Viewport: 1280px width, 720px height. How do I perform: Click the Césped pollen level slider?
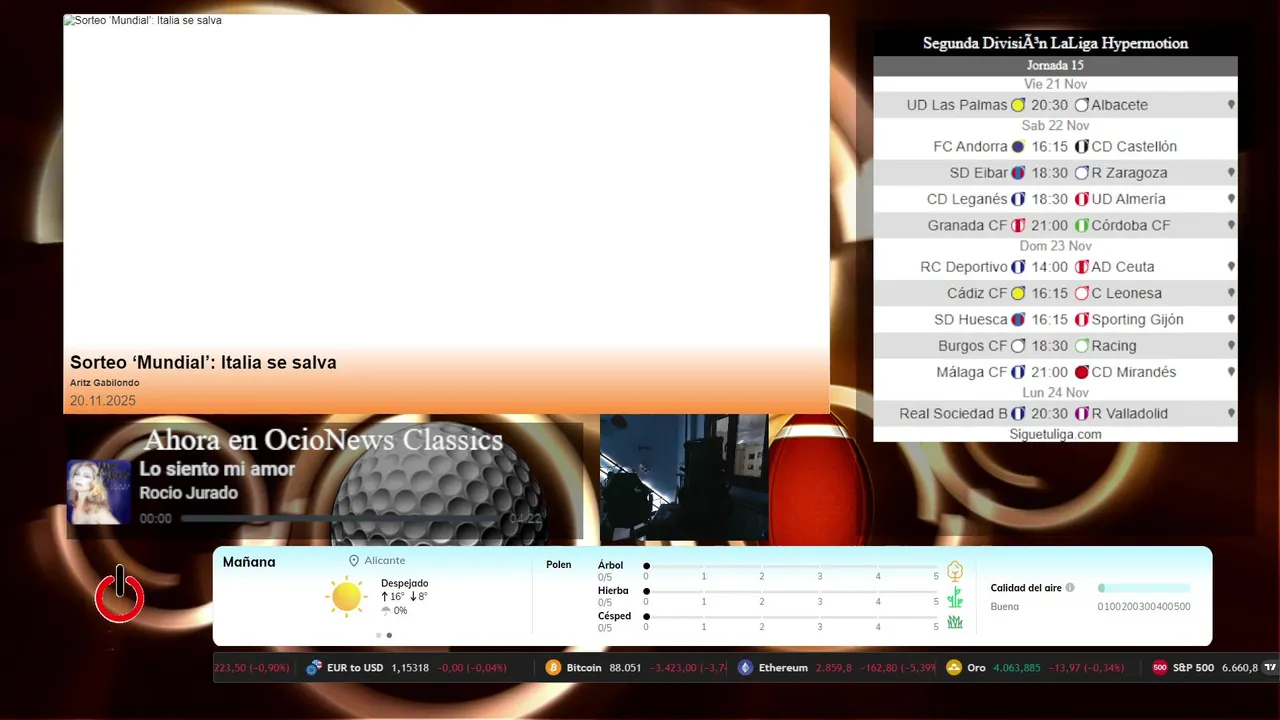click(x=792, y=617)
